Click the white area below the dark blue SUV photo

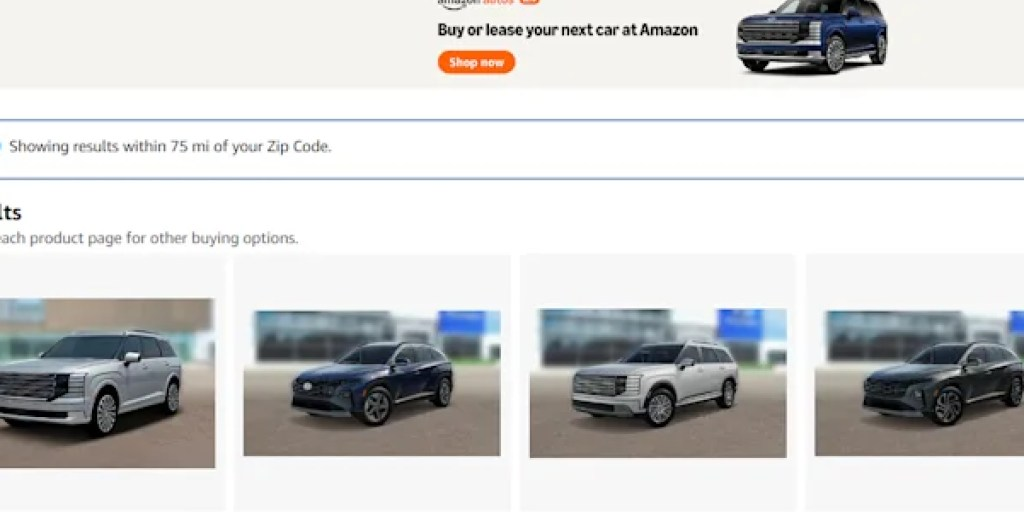(x=372, y=484)
